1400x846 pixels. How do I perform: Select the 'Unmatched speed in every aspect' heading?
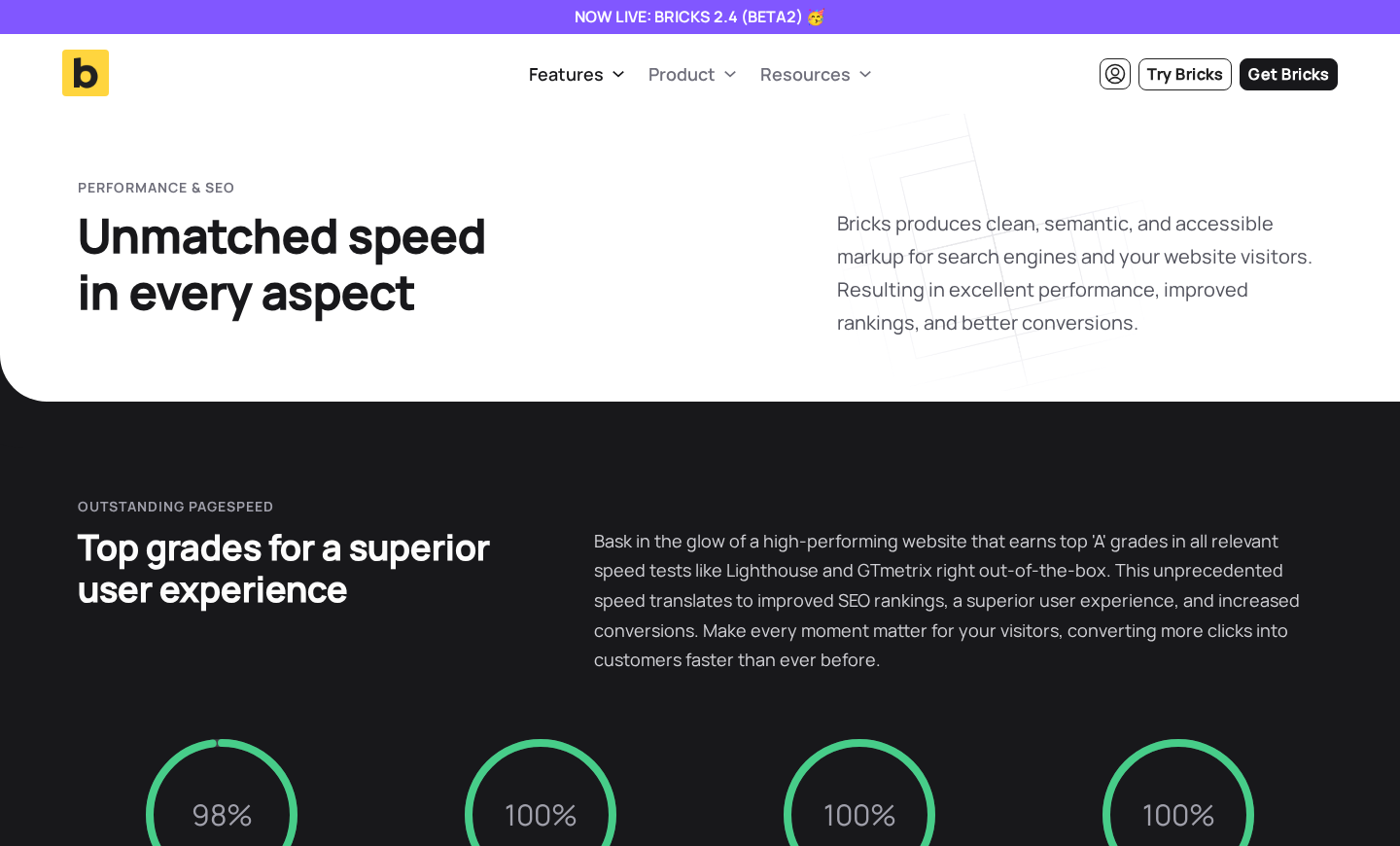coord(282,264)
